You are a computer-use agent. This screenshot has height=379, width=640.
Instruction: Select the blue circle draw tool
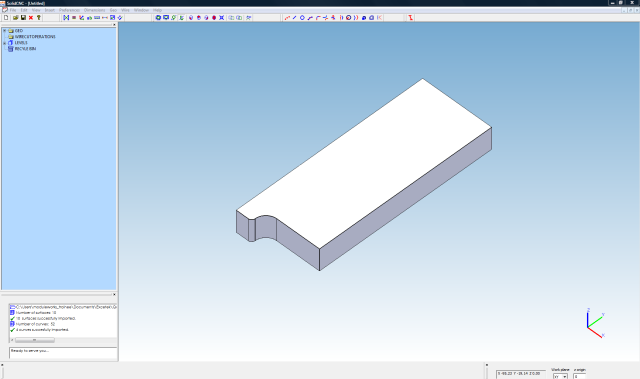302,18
